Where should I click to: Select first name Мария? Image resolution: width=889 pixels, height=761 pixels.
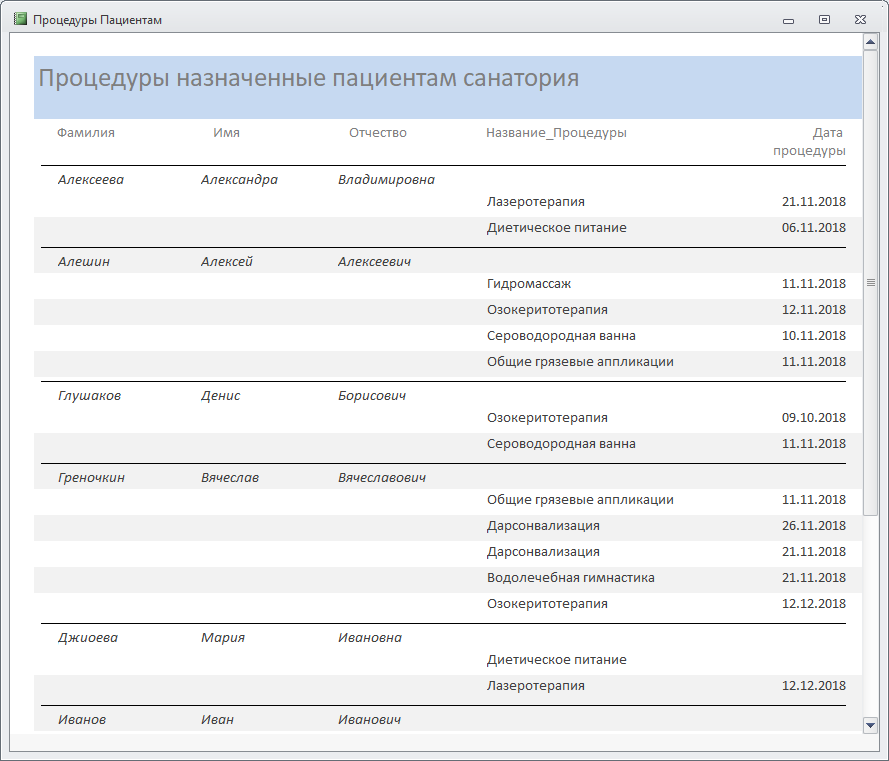tap(223, 638)
